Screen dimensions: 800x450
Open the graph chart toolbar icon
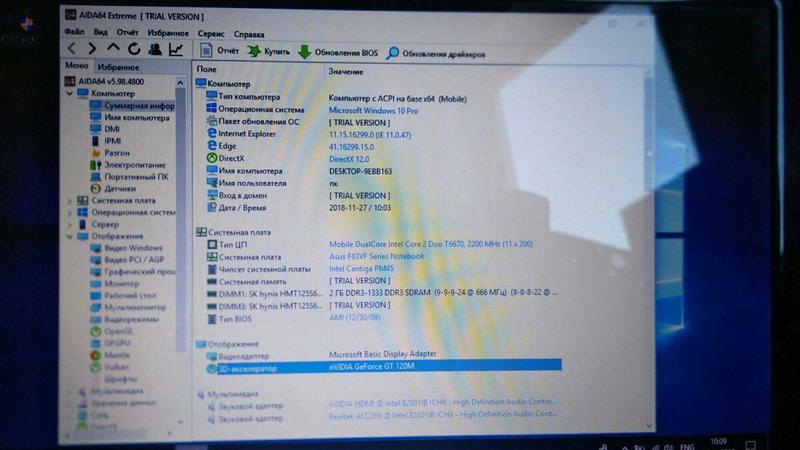click(x=176, y=49)
